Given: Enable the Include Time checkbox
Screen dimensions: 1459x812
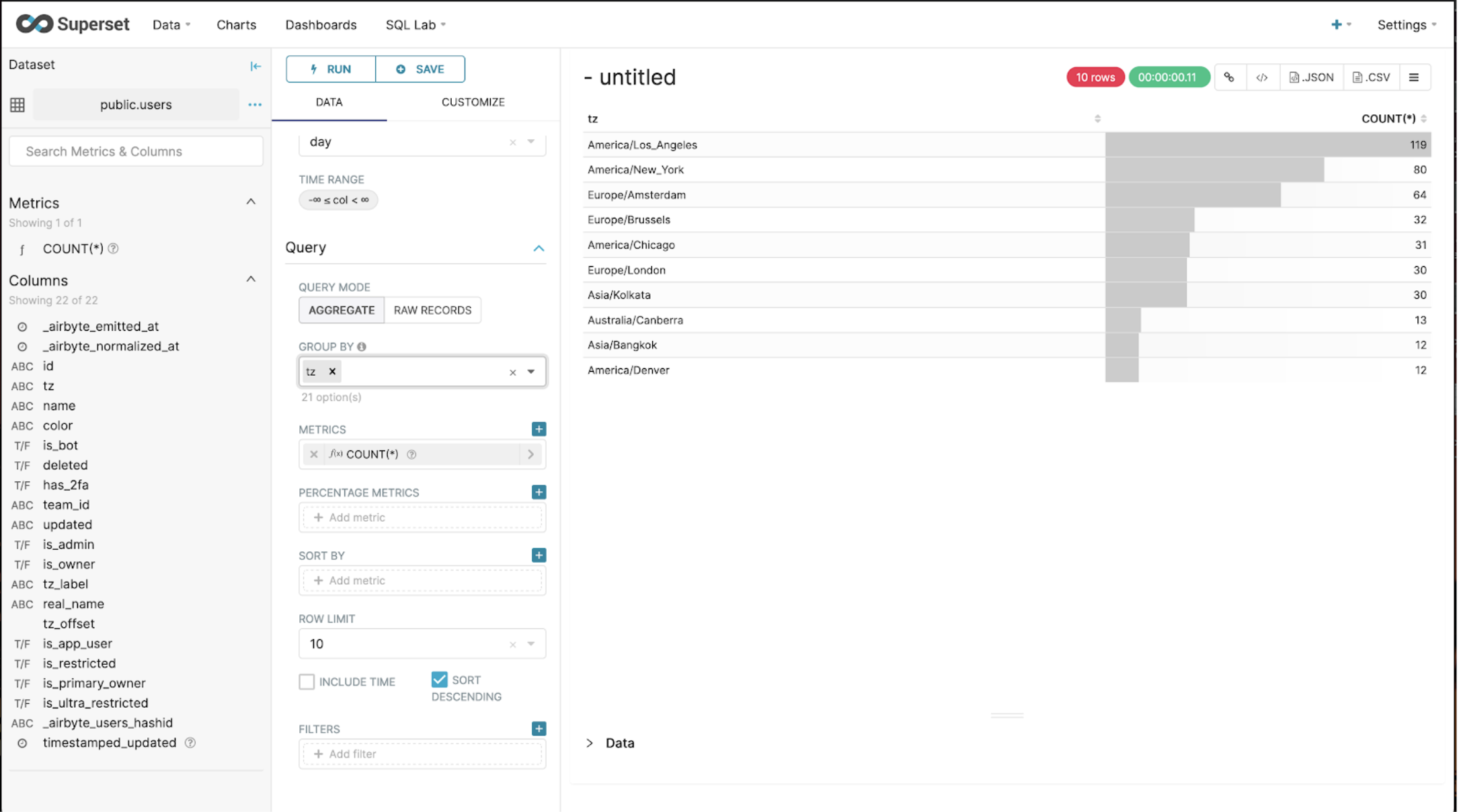Looking at the screenshot, I should pyautogui.click(x=307, y=682).
